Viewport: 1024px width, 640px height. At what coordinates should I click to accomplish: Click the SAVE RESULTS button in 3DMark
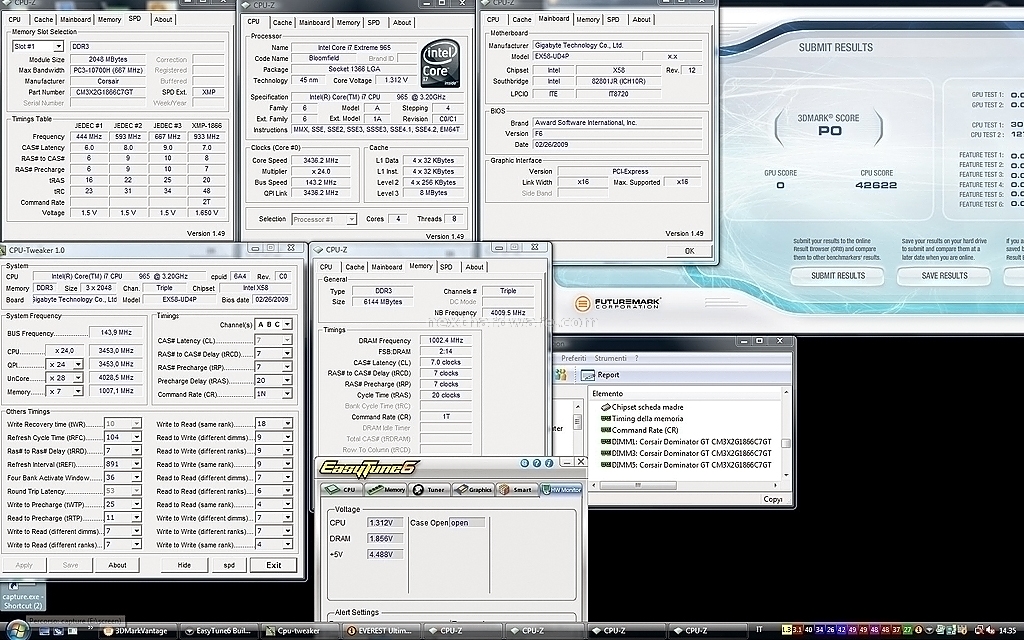click(944, 276)
